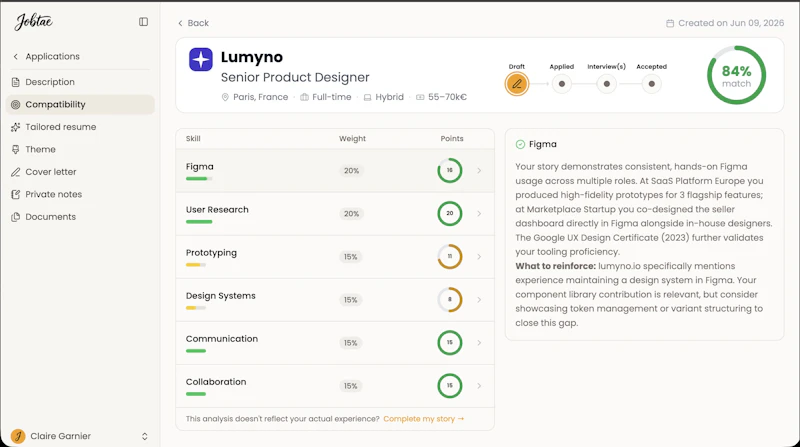The image size is (800, 447).
Task: Click the Figma 20% weight badge
Action: click(x=351, y=171)
